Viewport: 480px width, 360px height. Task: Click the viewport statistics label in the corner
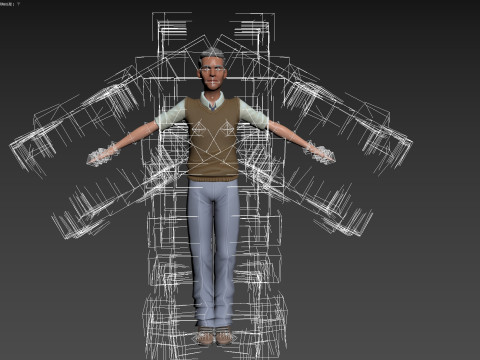10,4
